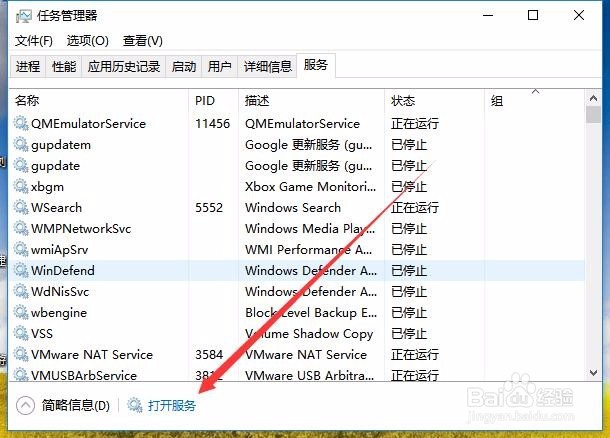This screenshot has width=610, height=438.
Task: Click the gear icon beside QMEmulatorService
Action: point(21,123)
